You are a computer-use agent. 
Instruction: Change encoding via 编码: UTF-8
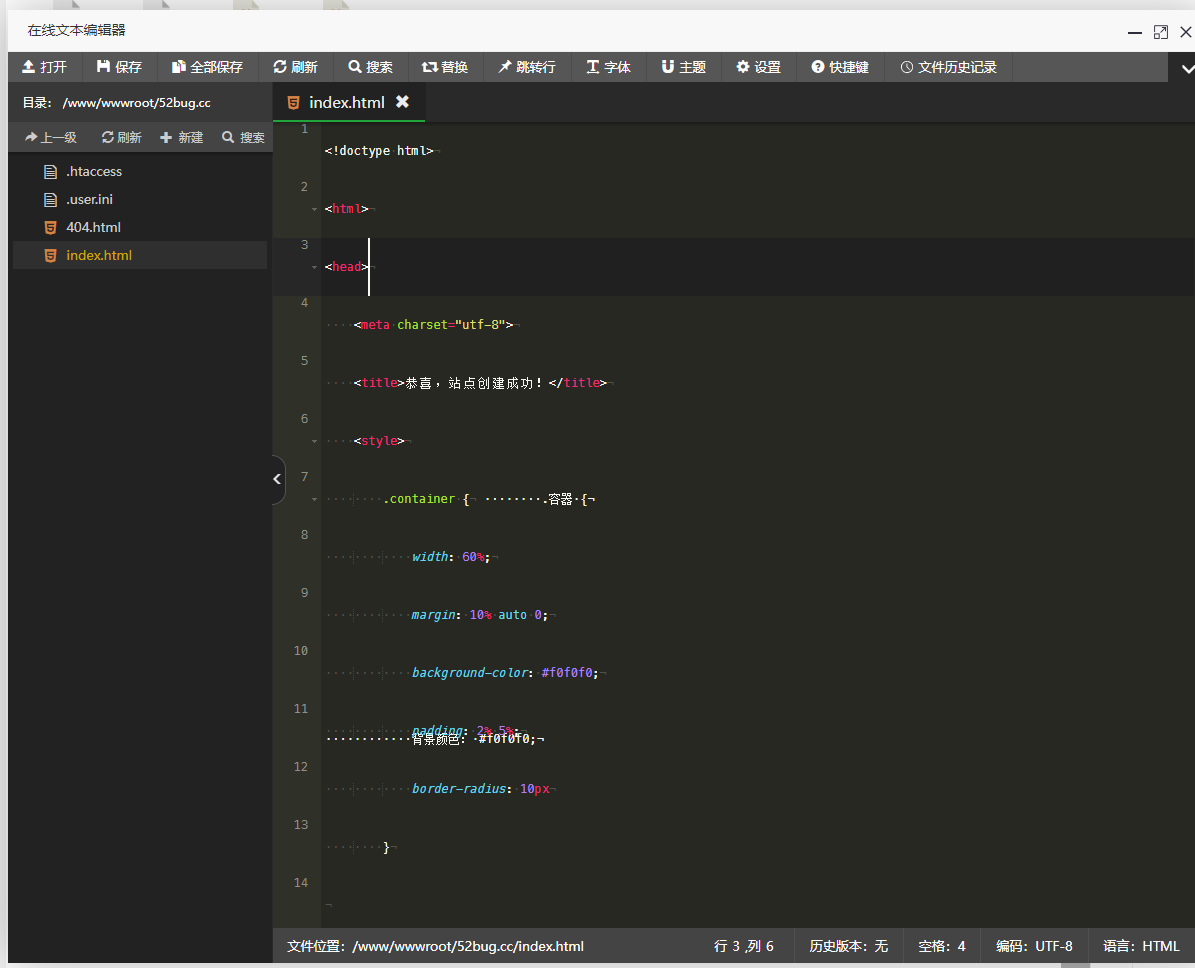(1033, 946)
